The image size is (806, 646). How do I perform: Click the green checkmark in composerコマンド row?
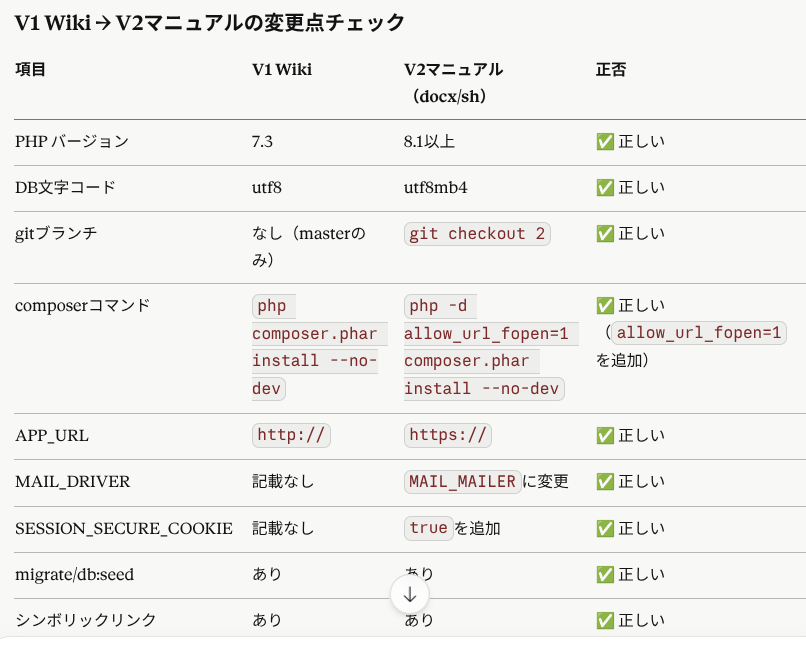[x=604, y=306]
